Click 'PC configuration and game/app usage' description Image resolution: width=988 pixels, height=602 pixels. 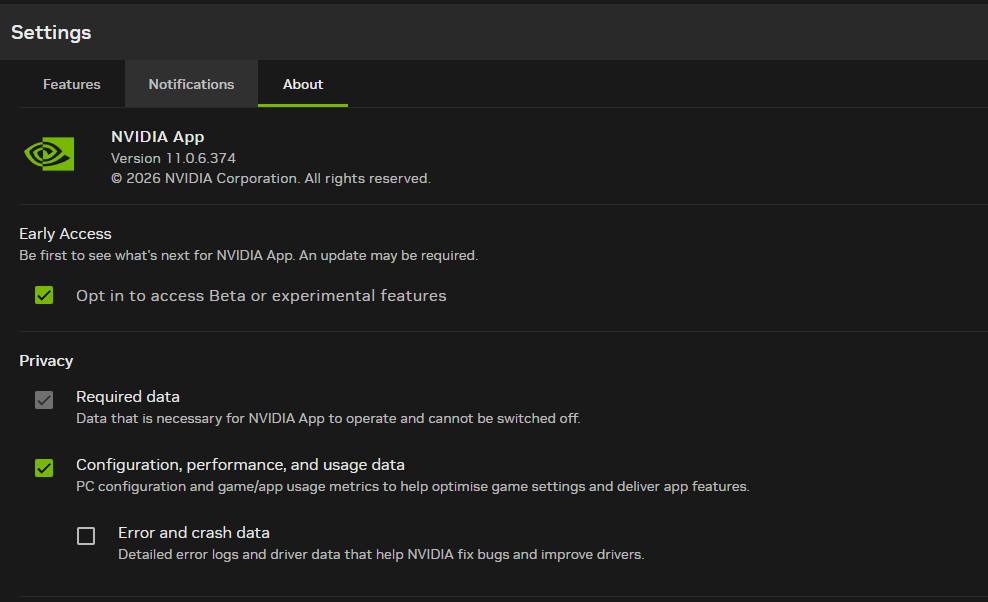(x=413, y=486)
